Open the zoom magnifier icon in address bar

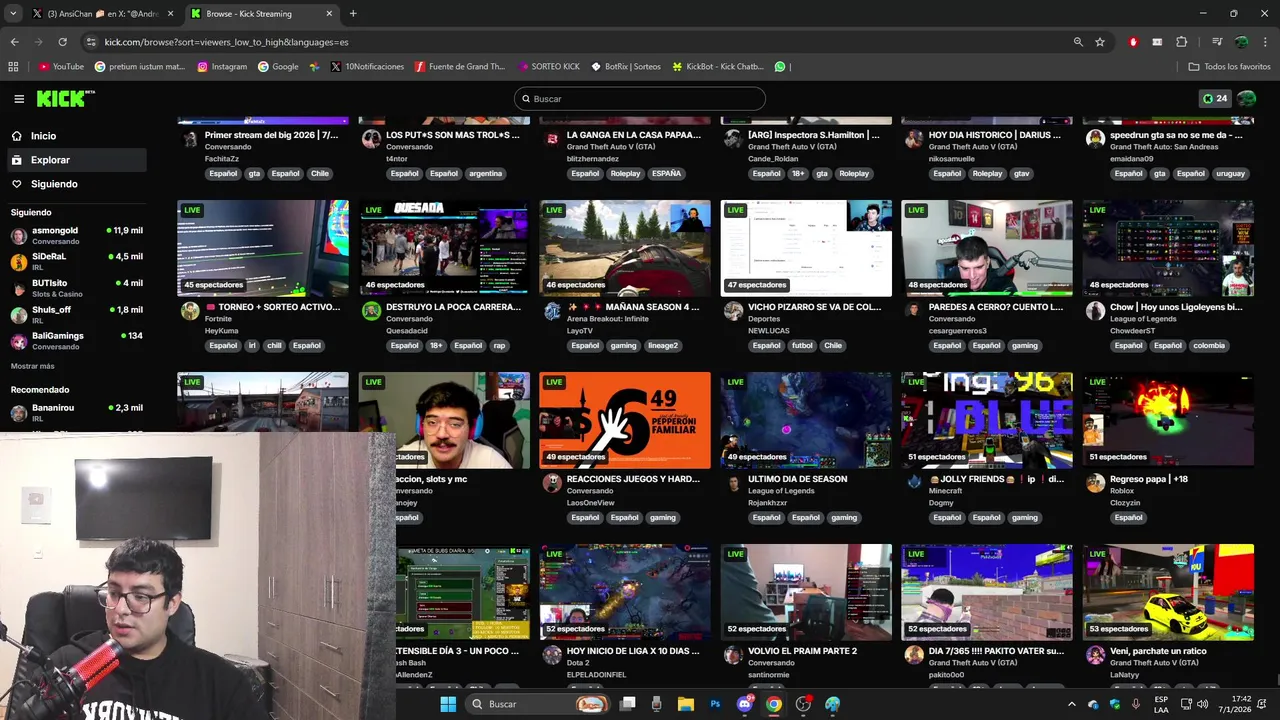(x=1078, y=42)
